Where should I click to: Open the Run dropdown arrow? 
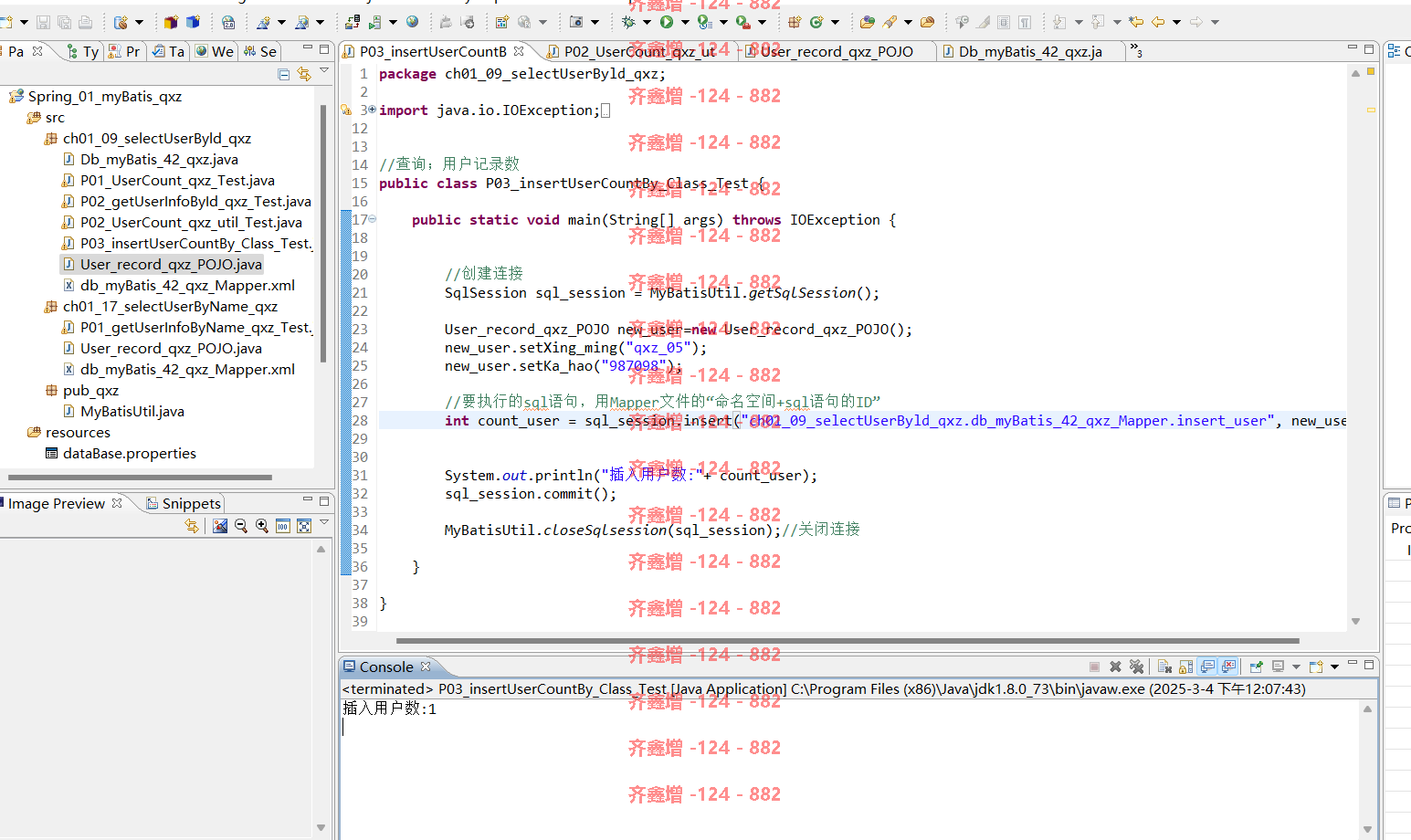[x=685, y=22]
